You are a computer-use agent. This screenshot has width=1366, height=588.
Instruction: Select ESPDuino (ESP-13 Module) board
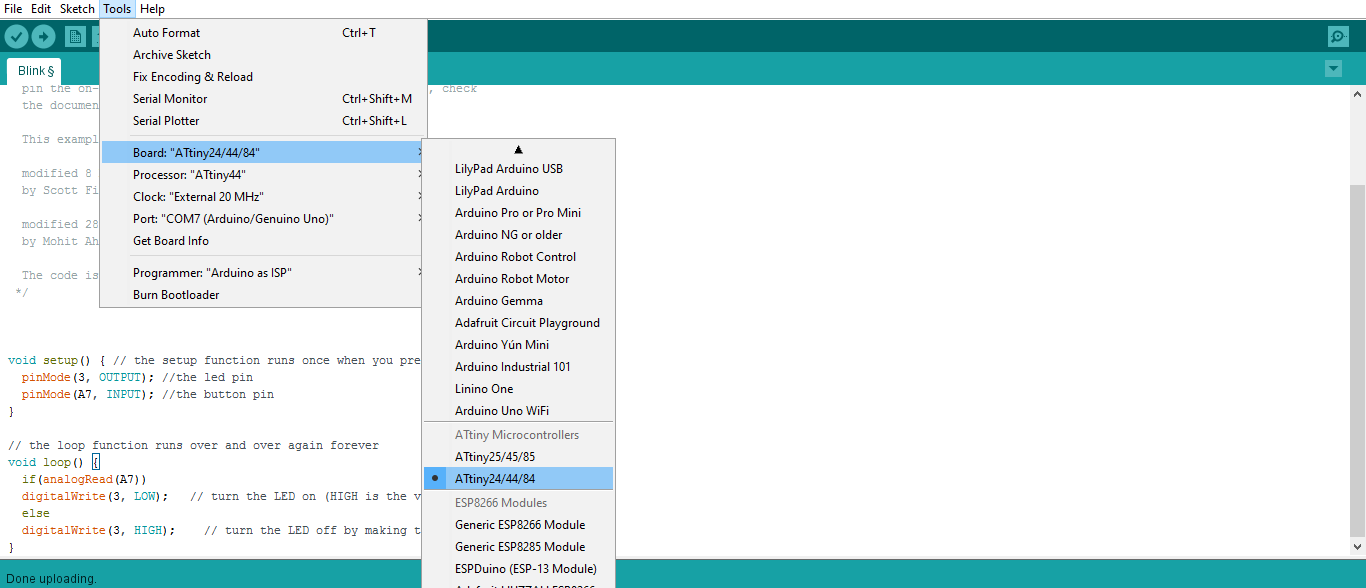point(518,569)
